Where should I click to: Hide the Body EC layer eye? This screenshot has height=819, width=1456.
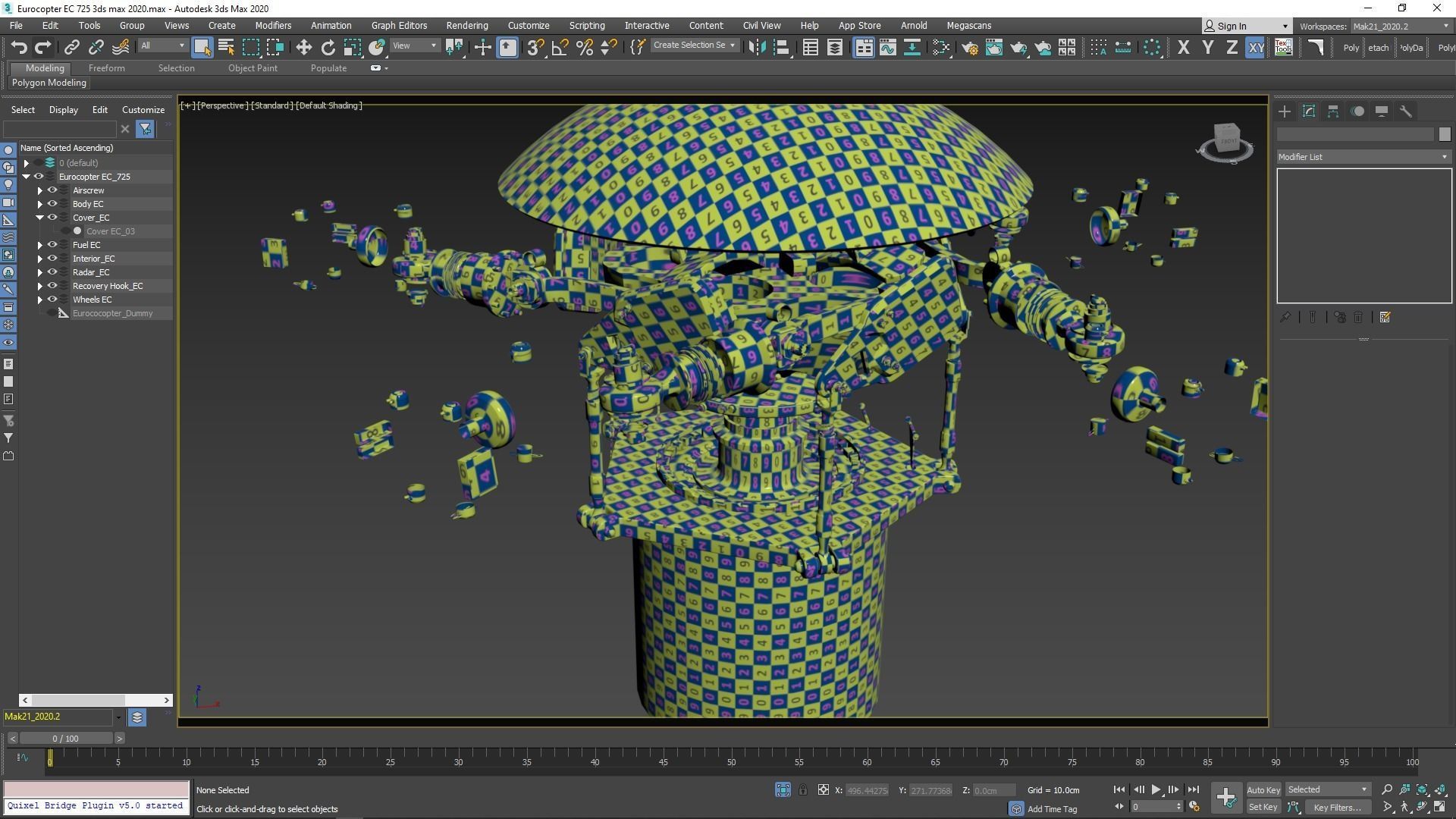pyautogui.click(x=52, y=204)
